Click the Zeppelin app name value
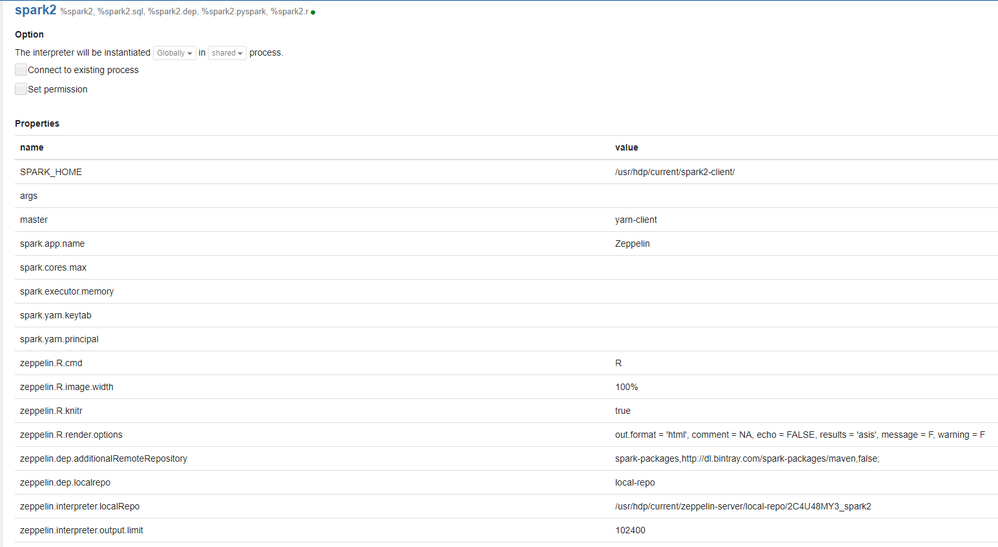Image resolution: width=998 pixels, height=547 pixels. click(x=632, y=244)
